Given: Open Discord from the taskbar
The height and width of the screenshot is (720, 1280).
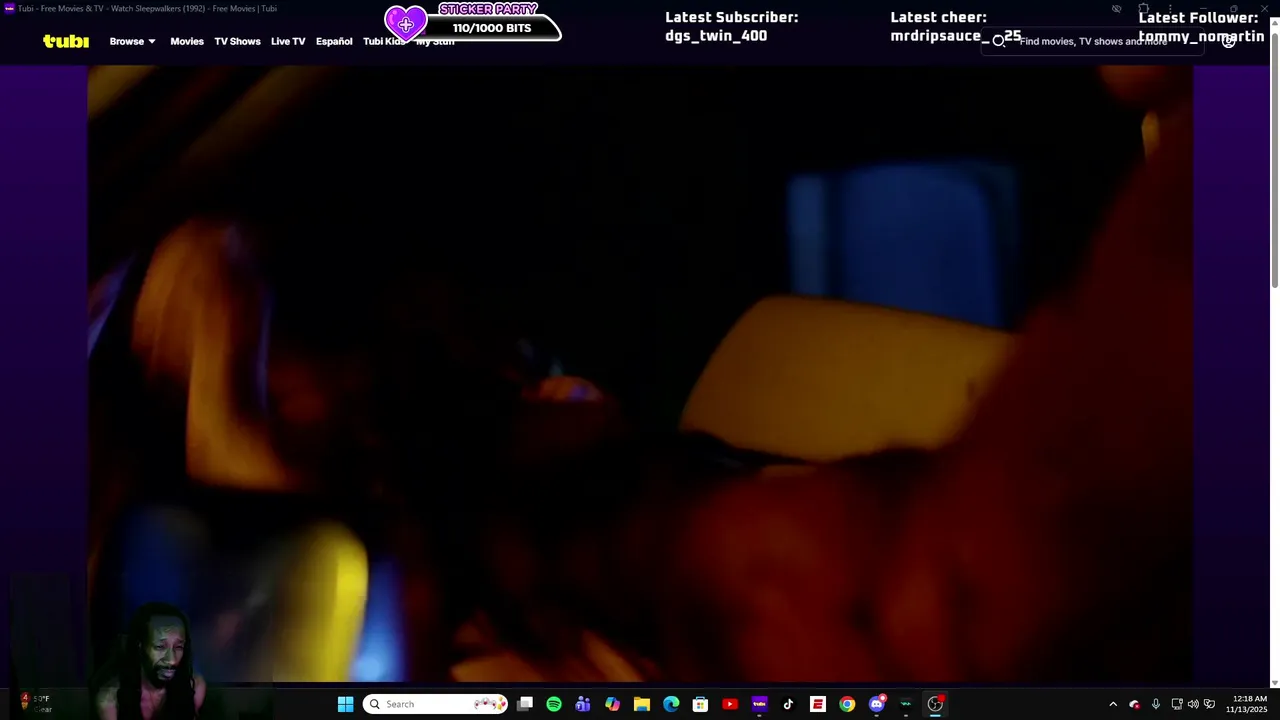Looking at the screenshot, I should [x=877, y=704].
